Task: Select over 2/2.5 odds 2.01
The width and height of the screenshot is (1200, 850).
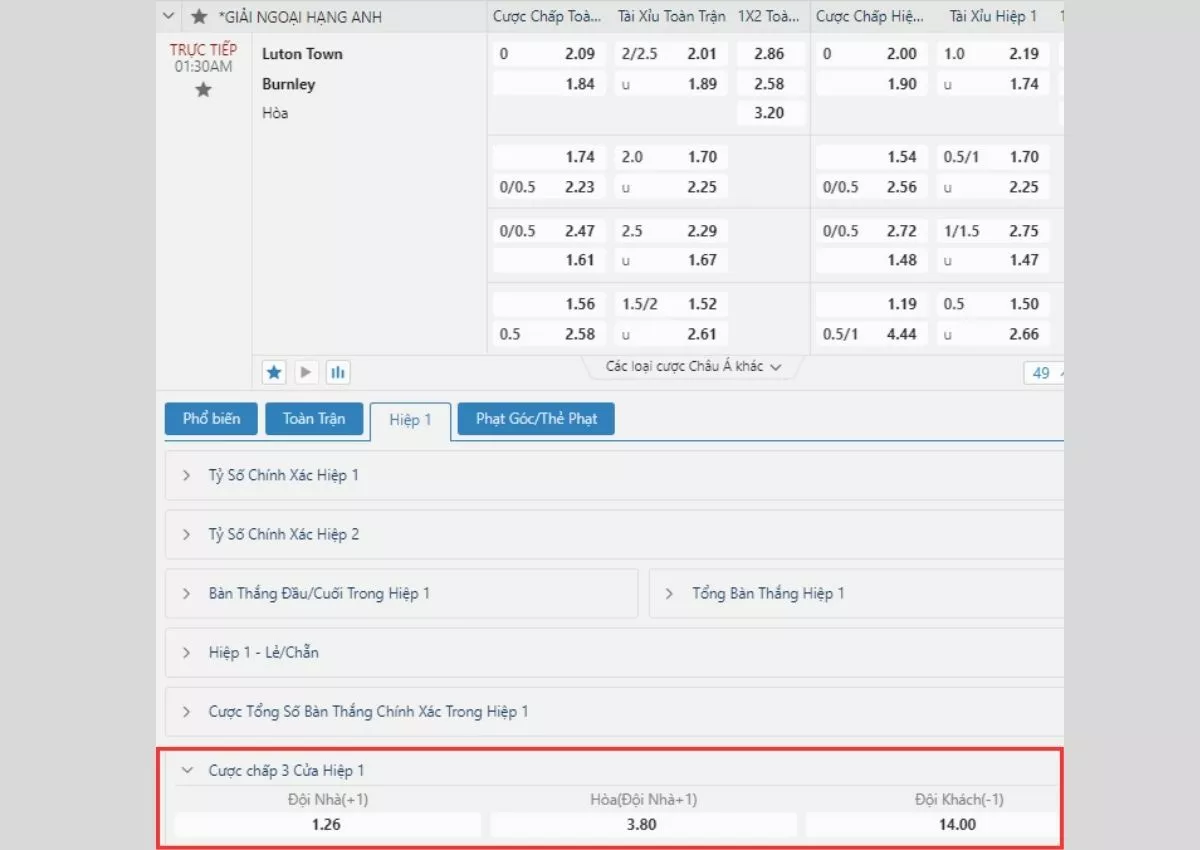Action: (671, 54)
